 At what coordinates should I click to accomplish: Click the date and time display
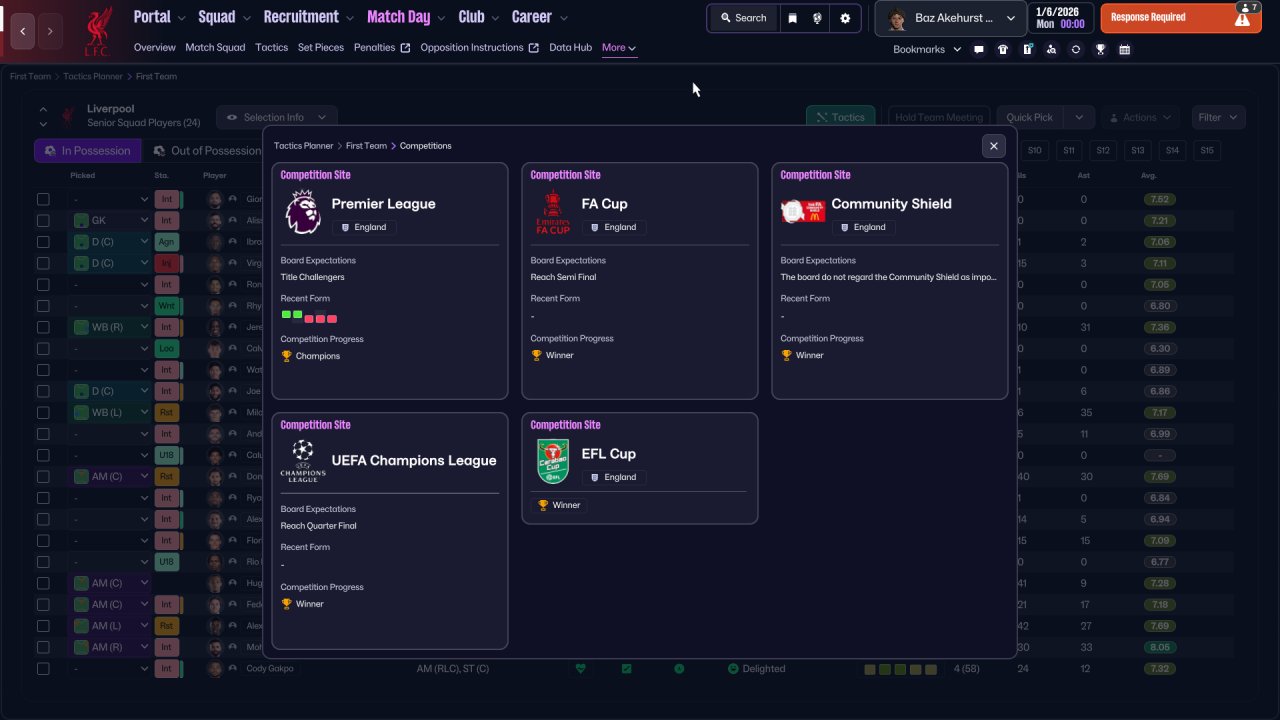tap(1059, 18)
